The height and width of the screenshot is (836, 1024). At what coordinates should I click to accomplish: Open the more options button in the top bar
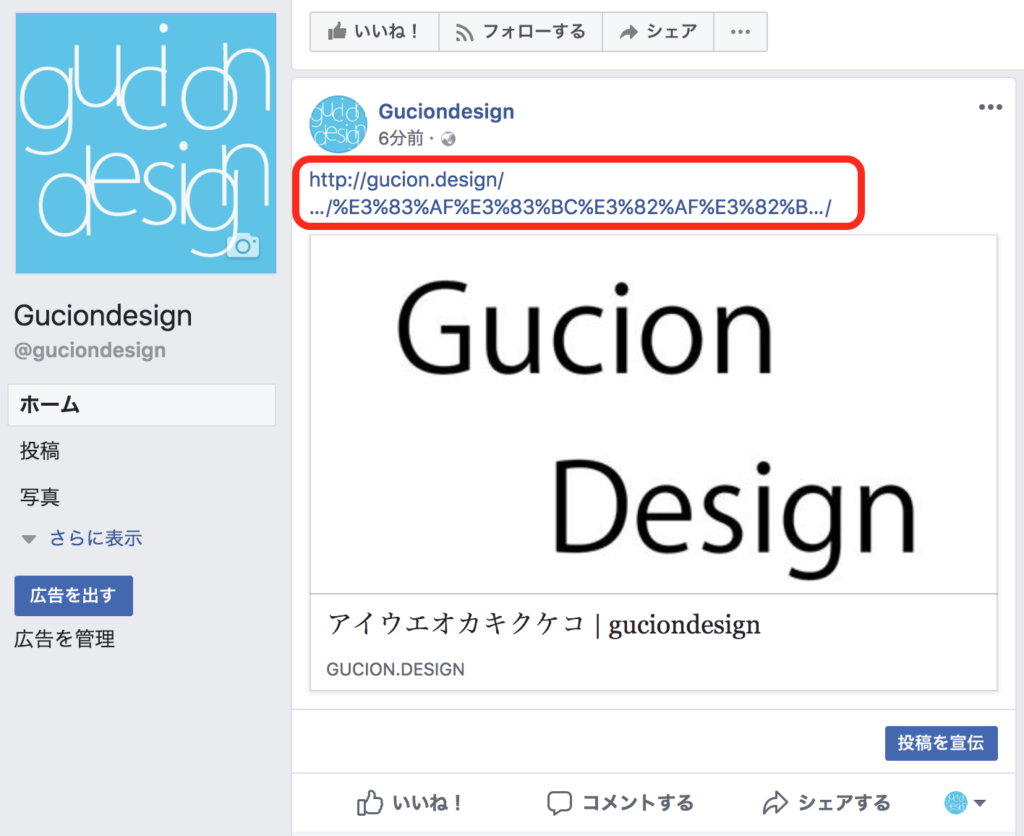[x=740, y=32]
